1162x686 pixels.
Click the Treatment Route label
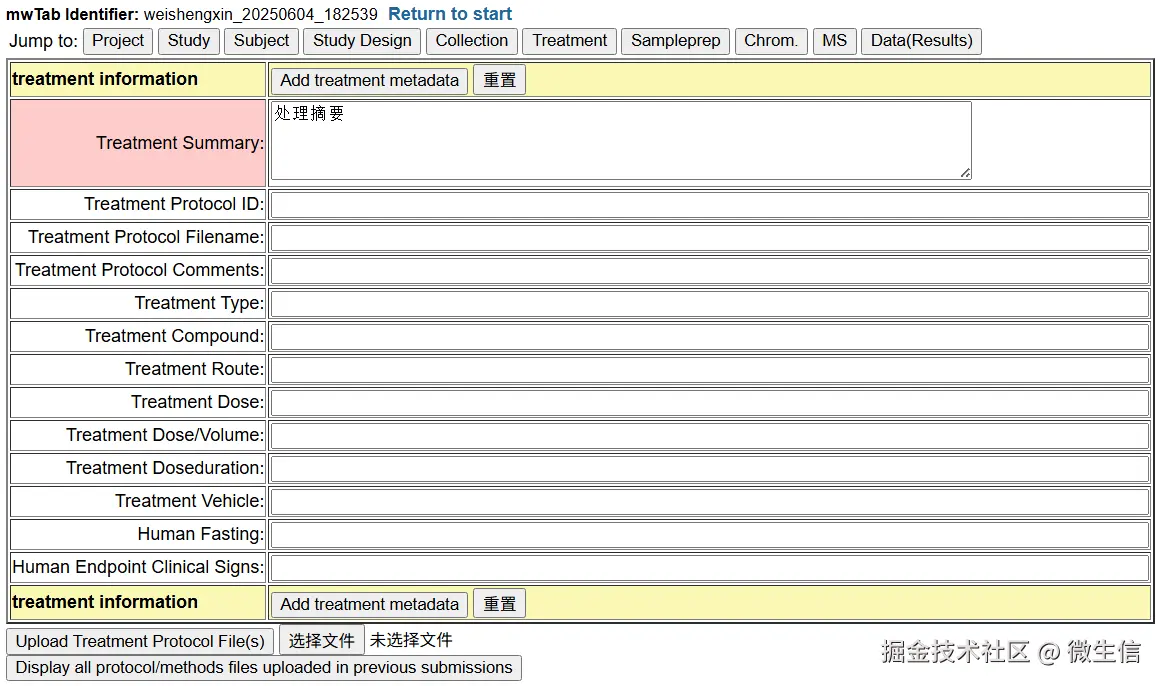194,369
